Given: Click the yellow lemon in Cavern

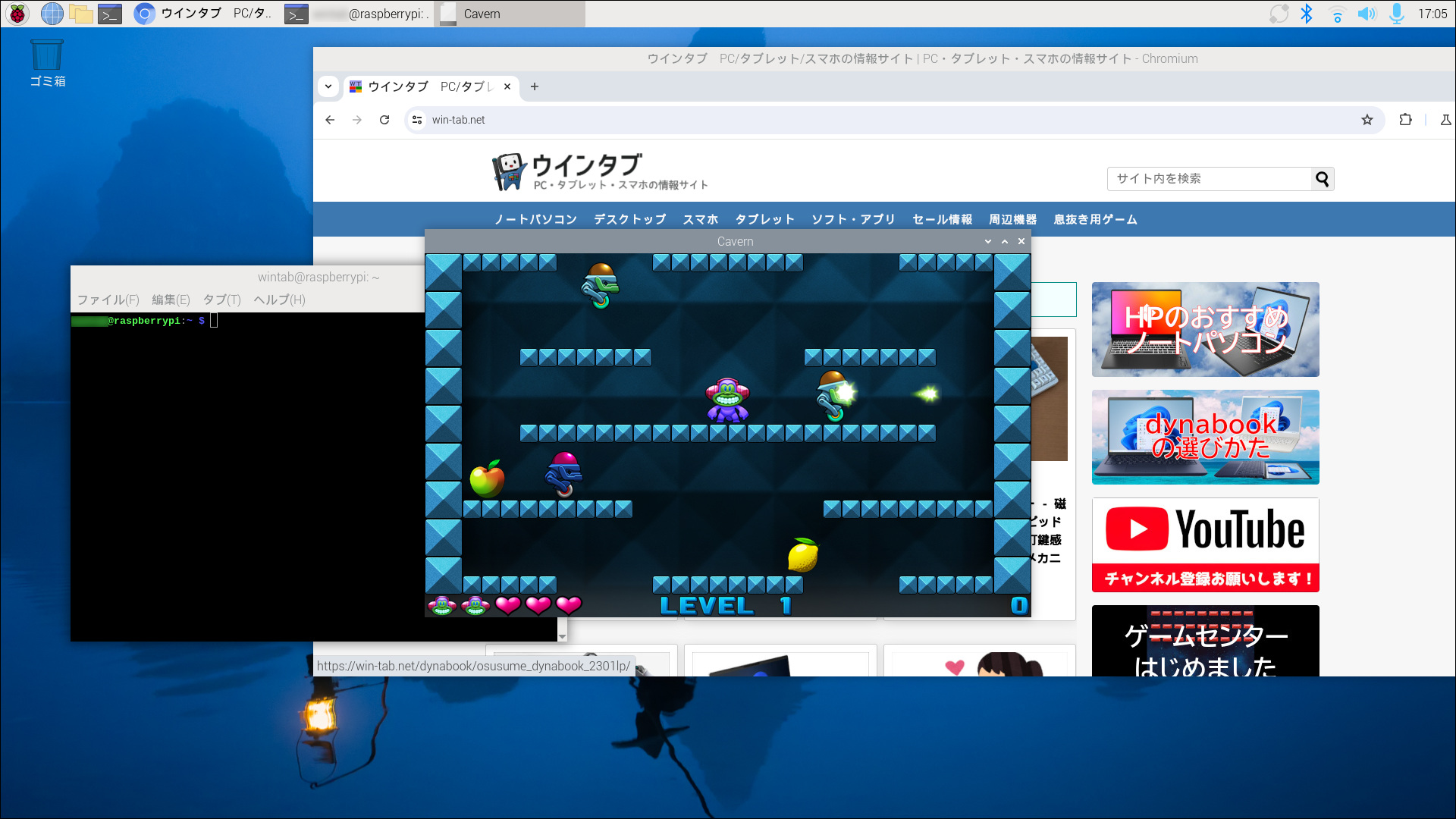Looking at the screenshot, I should [803, 555].
